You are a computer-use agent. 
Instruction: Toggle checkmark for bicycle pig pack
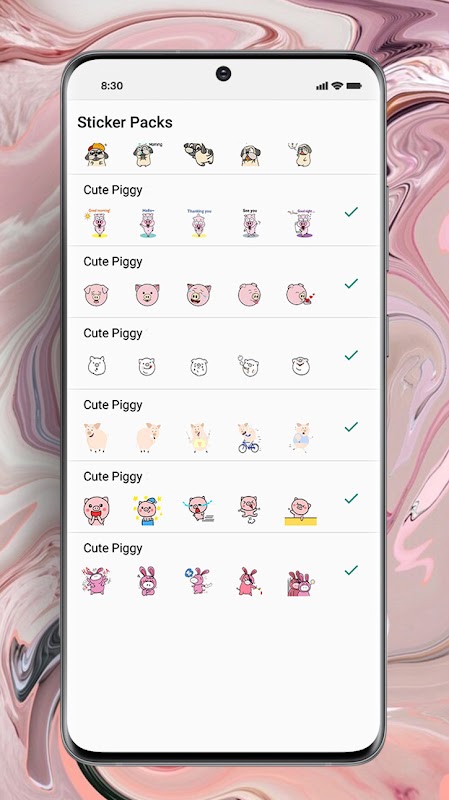[x=351, y=427]
